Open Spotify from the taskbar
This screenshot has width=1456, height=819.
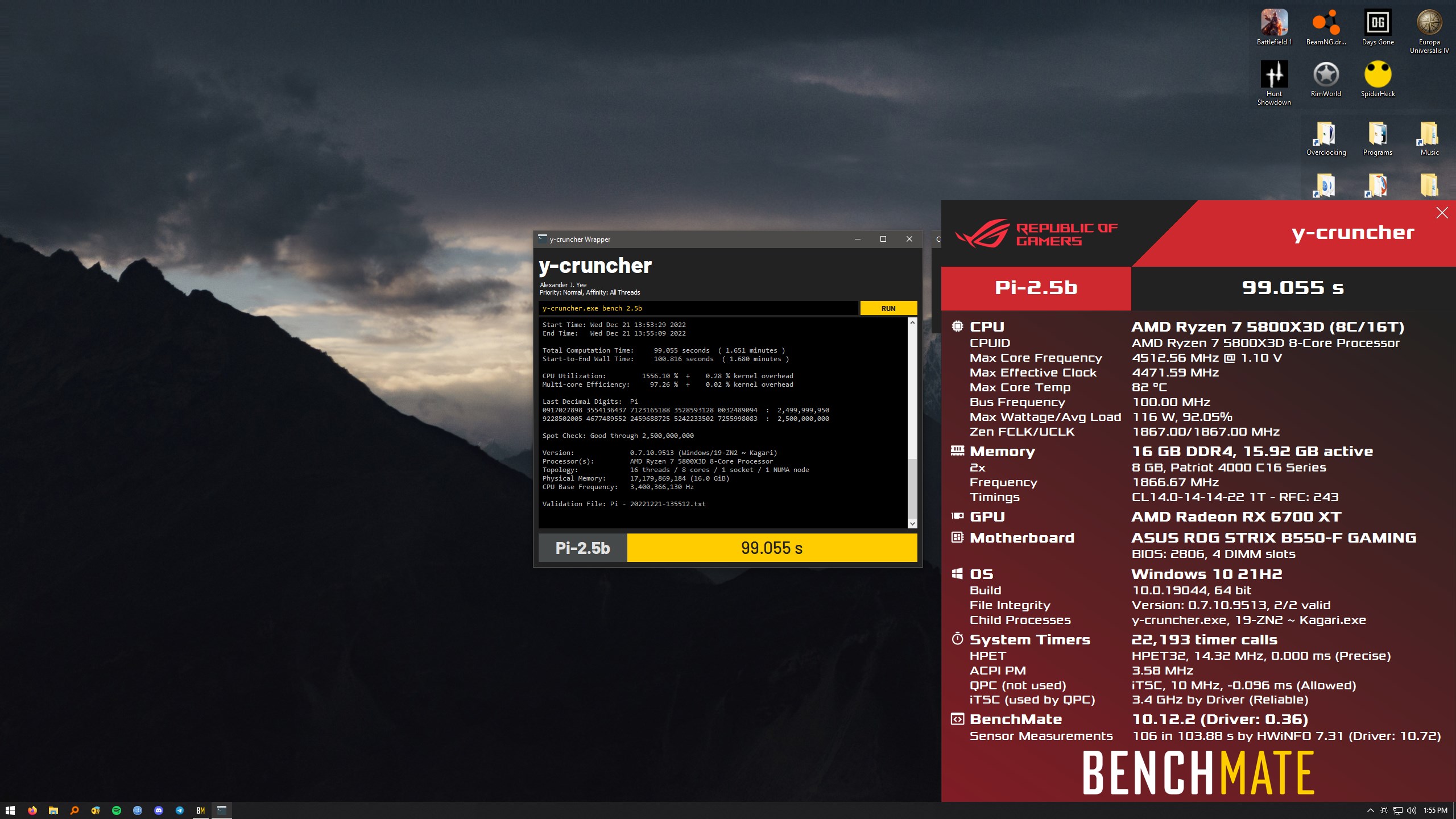(117, 810)
